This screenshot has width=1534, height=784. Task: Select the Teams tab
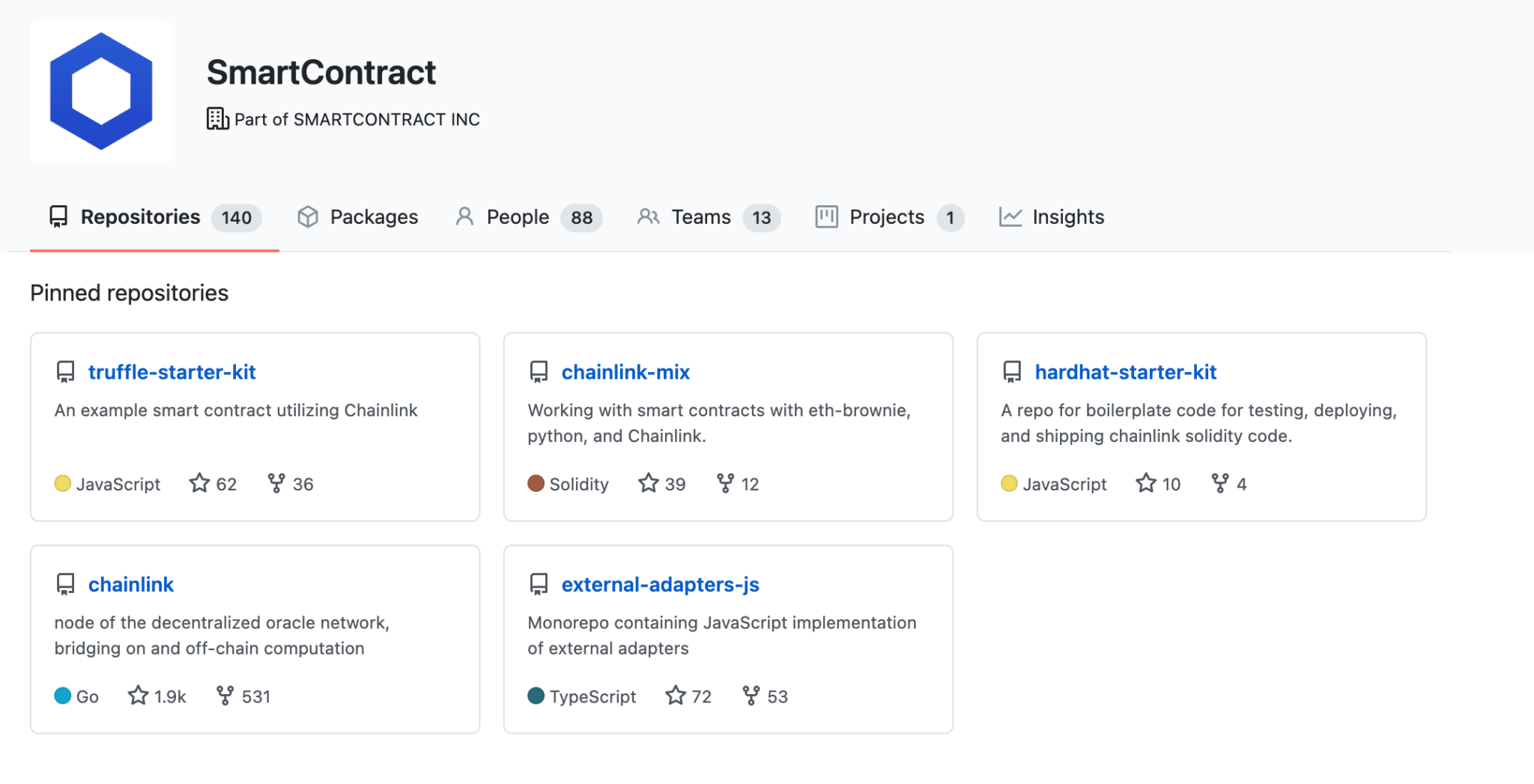tap(701, 217)
